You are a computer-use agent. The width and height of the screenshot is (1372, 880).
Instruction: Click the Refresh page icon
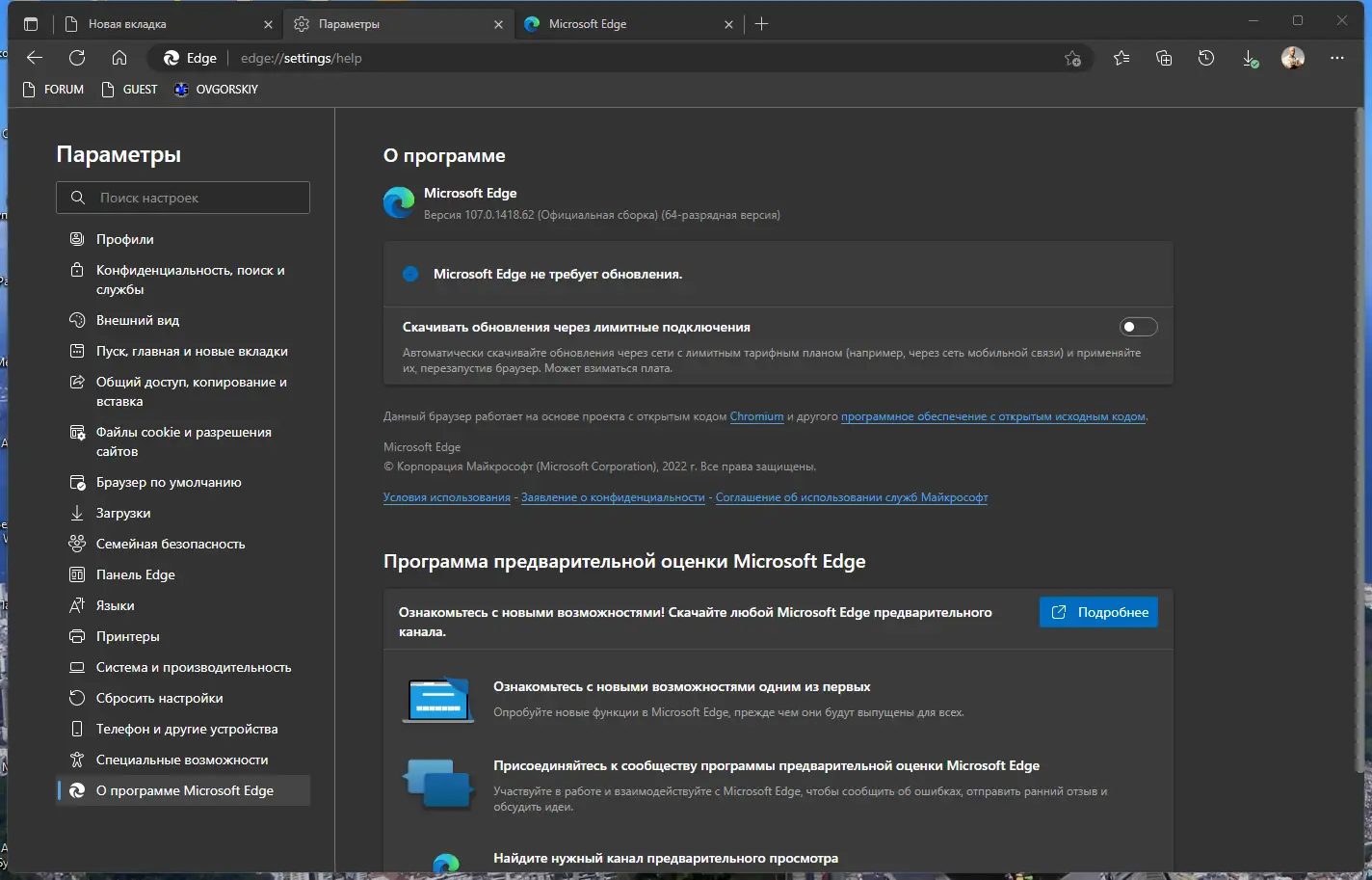(77, 58)
